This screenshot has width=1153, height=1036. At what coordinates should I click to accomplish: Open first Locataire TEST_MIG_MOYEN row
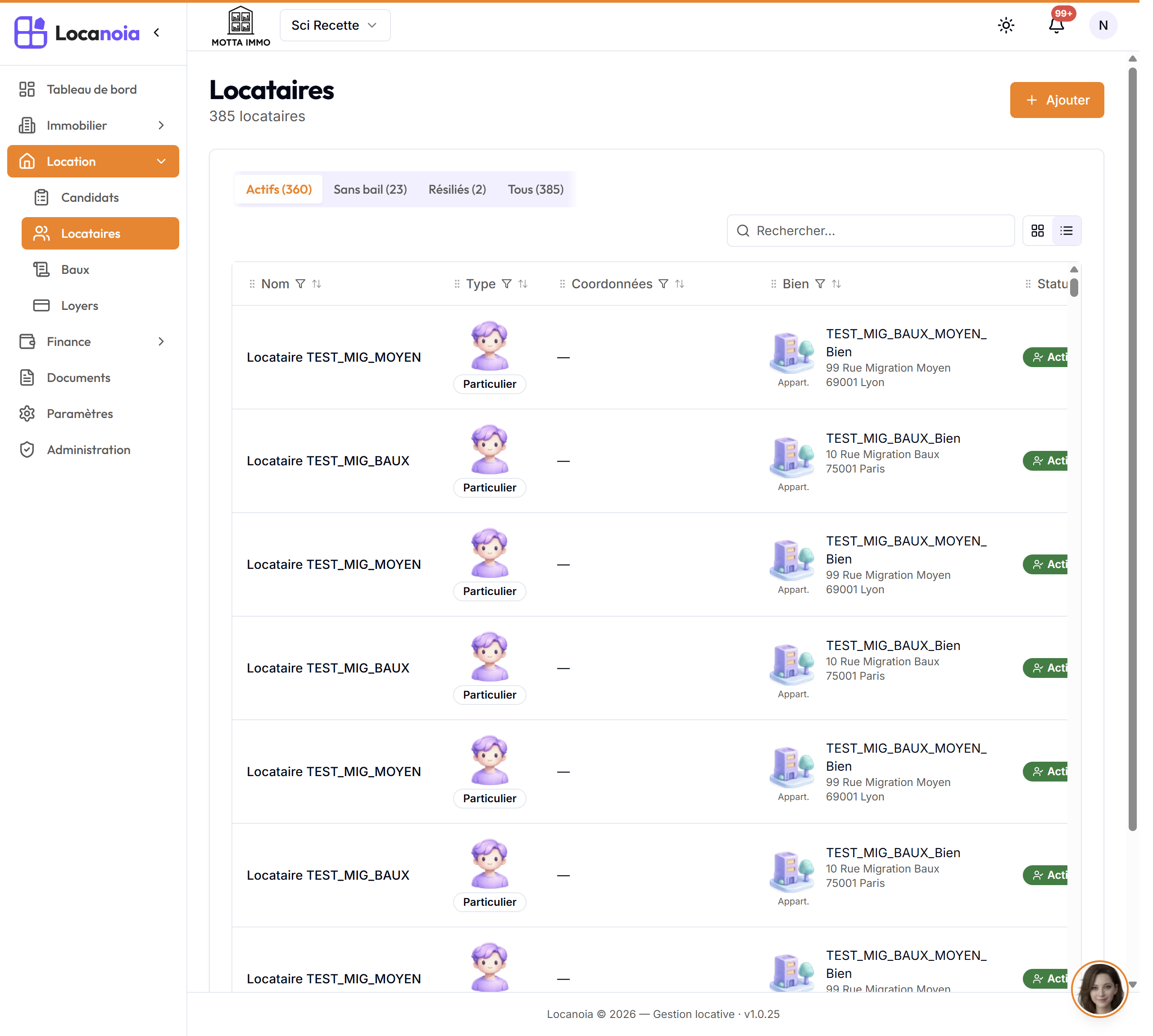(650, 358)
